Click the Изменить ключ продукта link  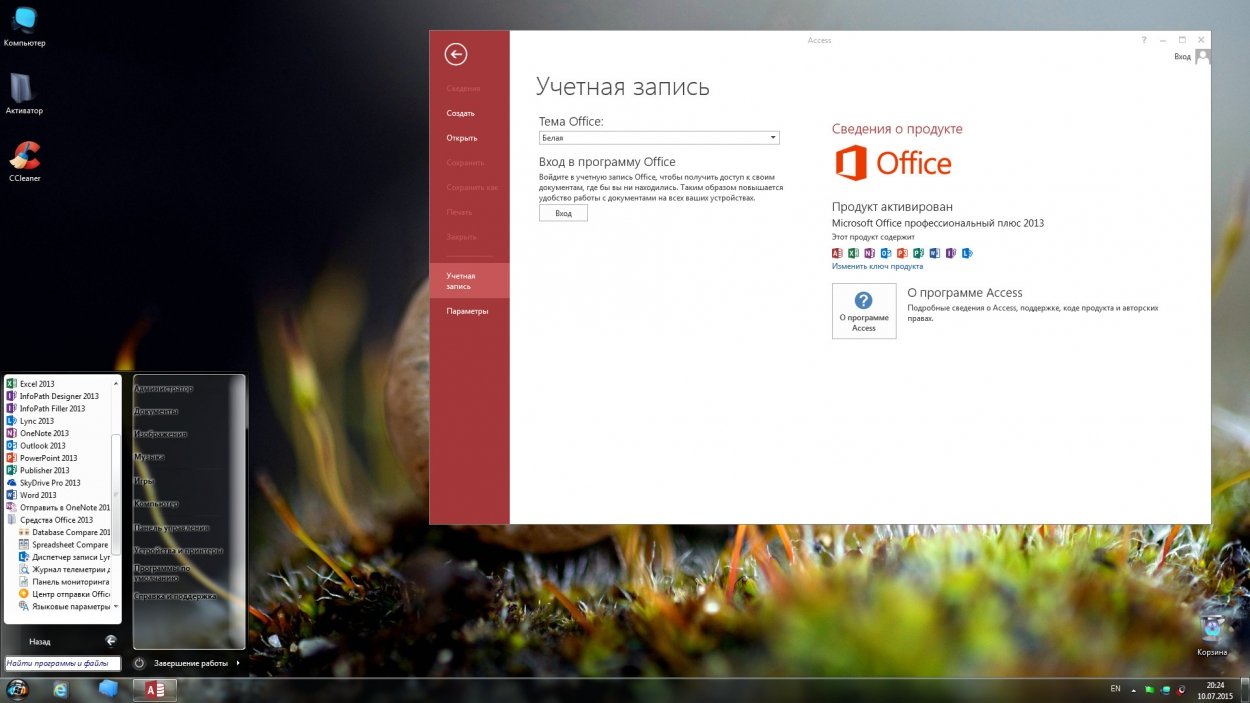coord(877,266)
